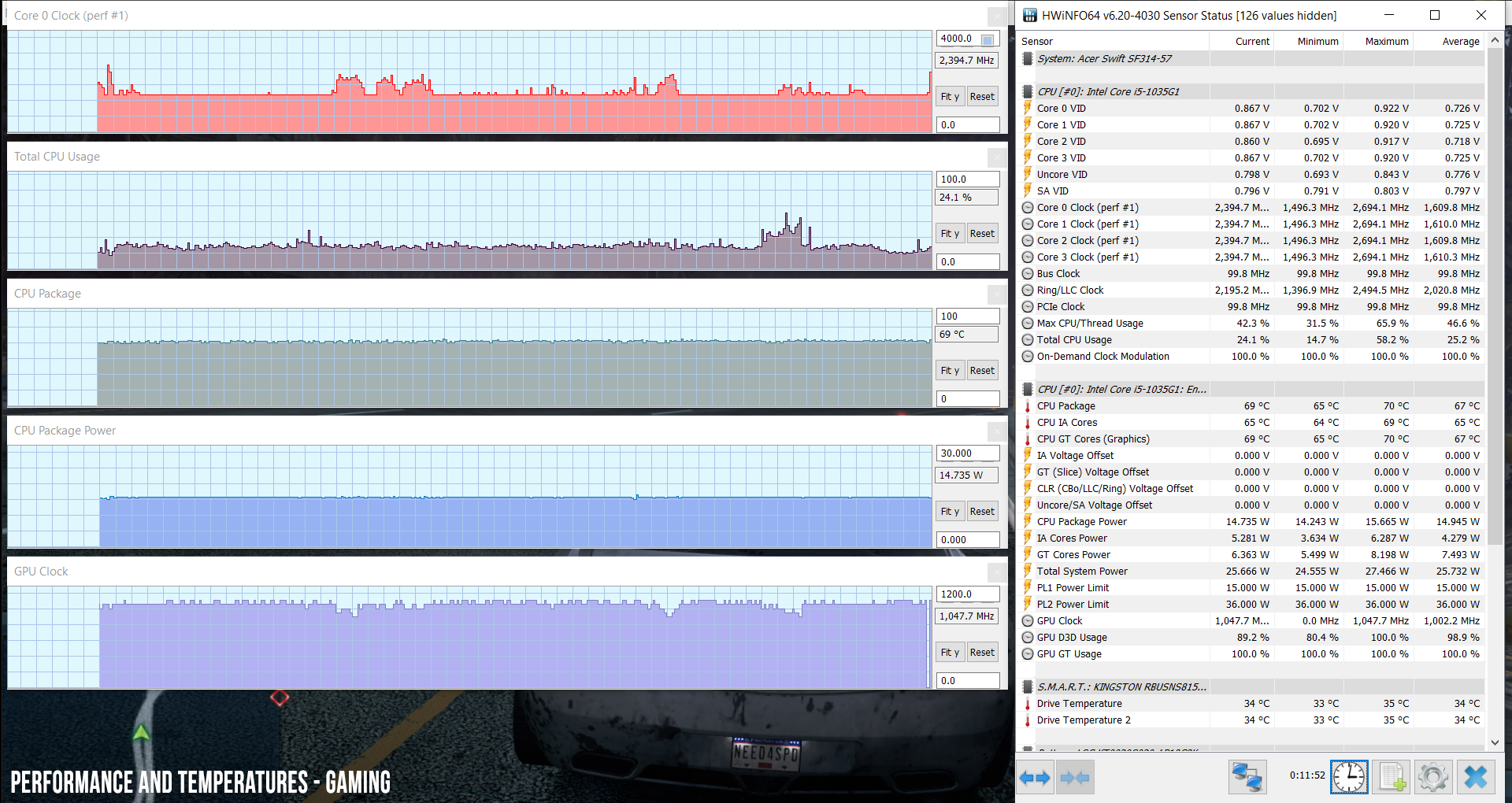Click the Sensor column header

pos(1114,42)
